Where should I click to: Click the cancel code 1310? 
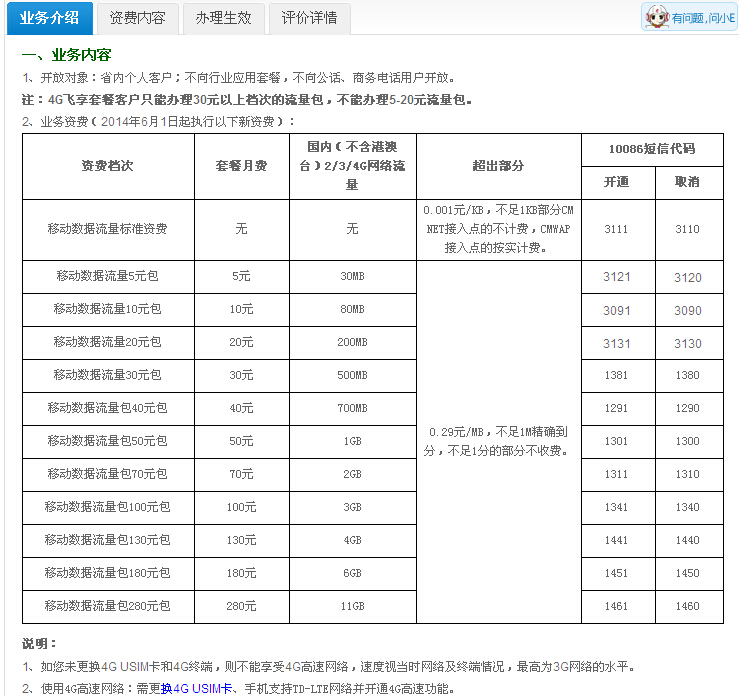pyautogui.click(x=687, y=475)
